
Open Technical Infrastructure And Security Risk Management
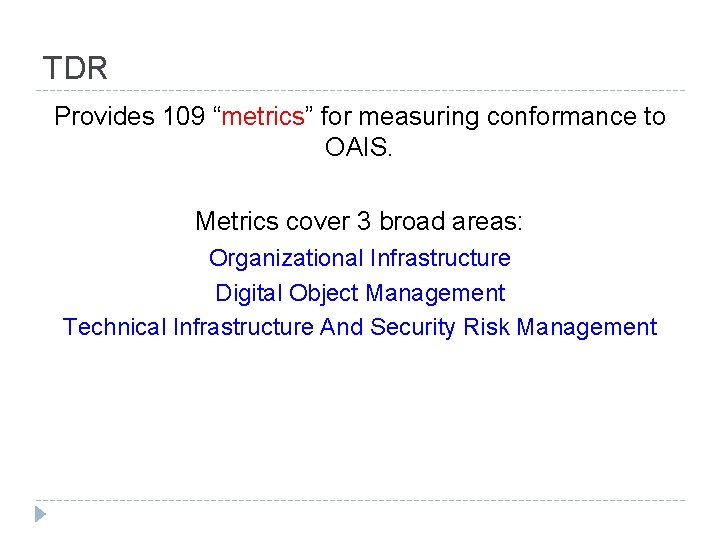tap(360, 327)
